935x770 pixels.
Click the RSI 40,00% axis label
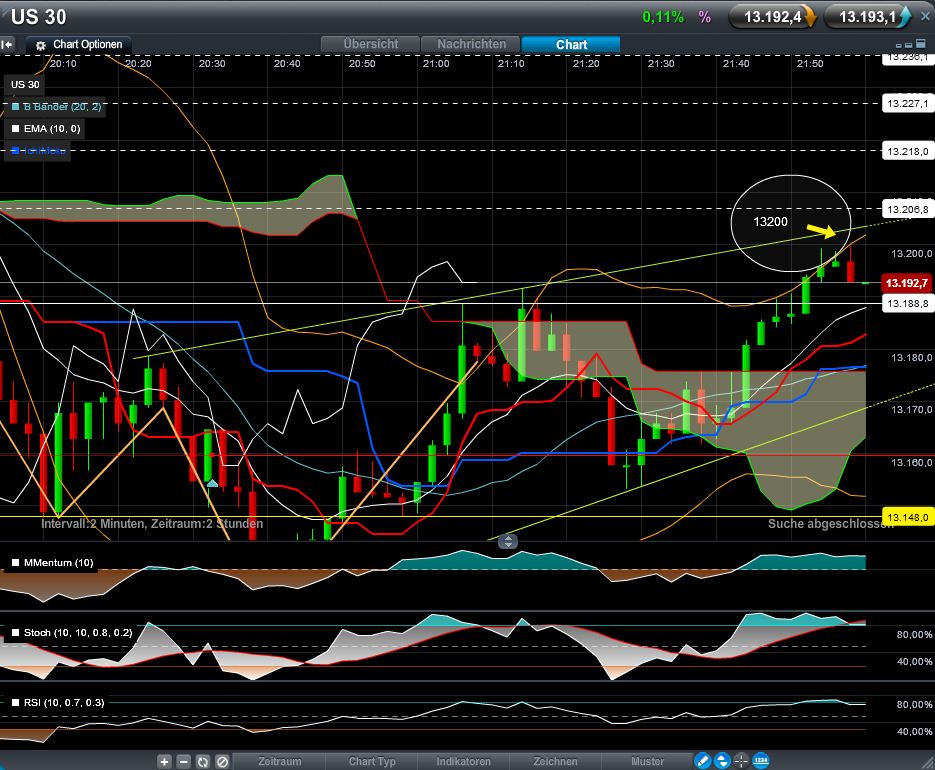(914, 731)
